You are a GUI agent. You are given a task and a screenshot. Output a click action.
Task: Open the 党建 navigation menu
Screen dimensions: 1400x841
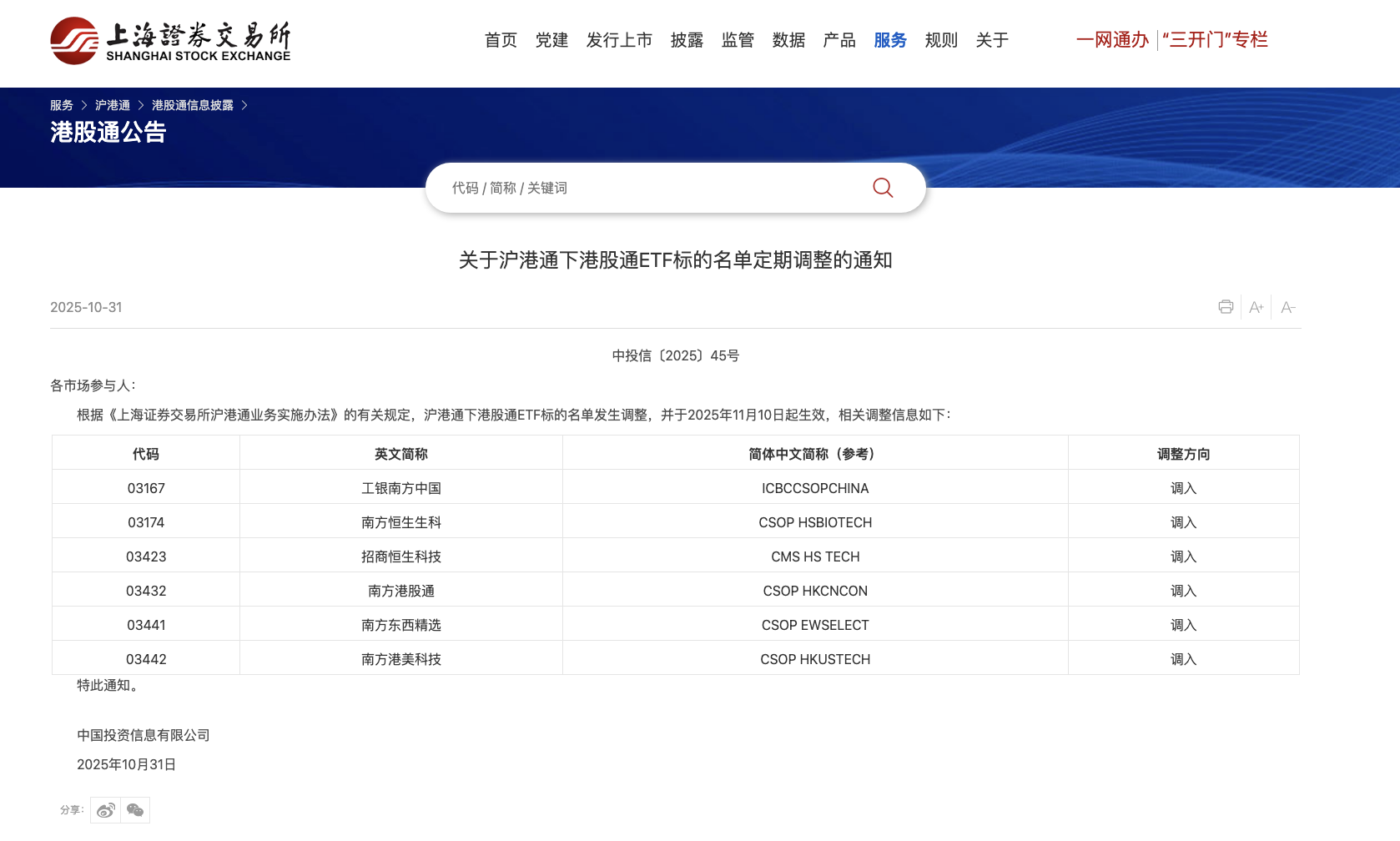[551, 40]
